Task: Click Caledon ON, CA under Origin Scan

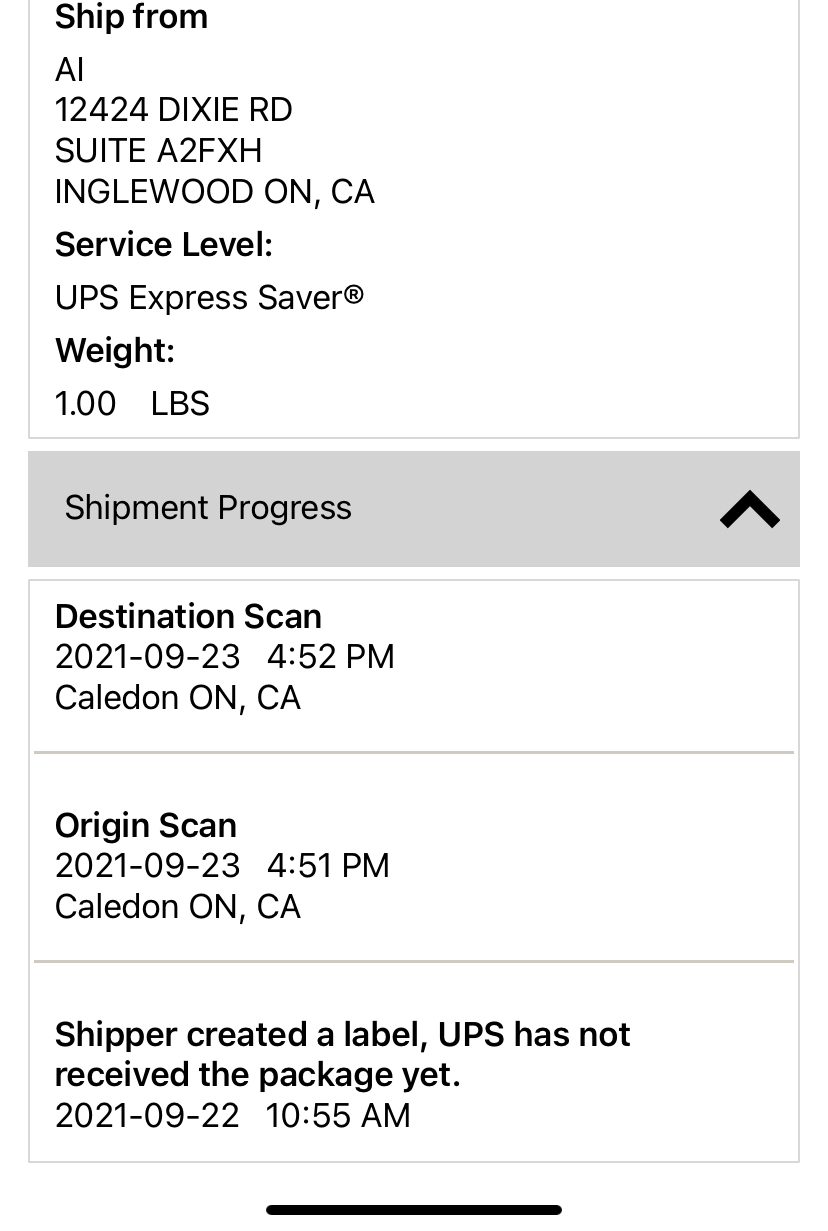Action: tap(177, 907)
